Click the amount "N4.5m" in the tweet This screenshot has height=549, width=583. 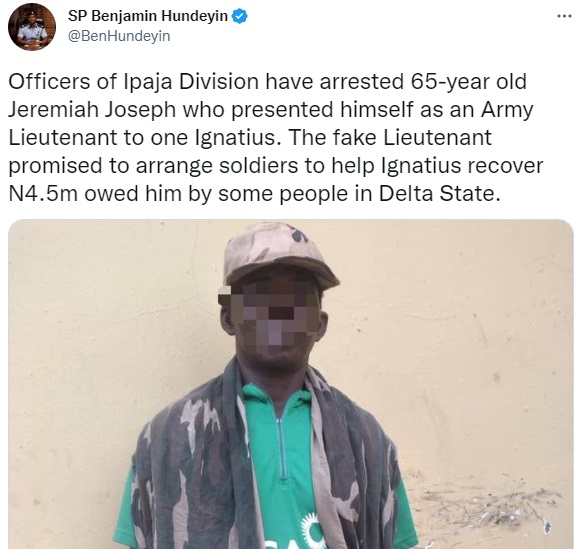(43, 194)
